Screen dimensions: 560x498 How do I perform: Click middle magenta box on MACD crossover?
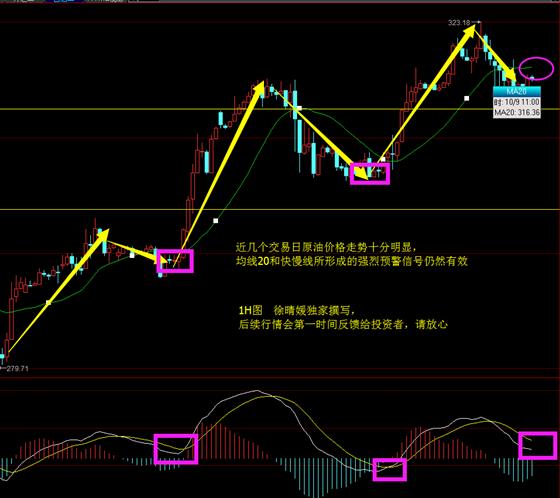tap(390, 469)
